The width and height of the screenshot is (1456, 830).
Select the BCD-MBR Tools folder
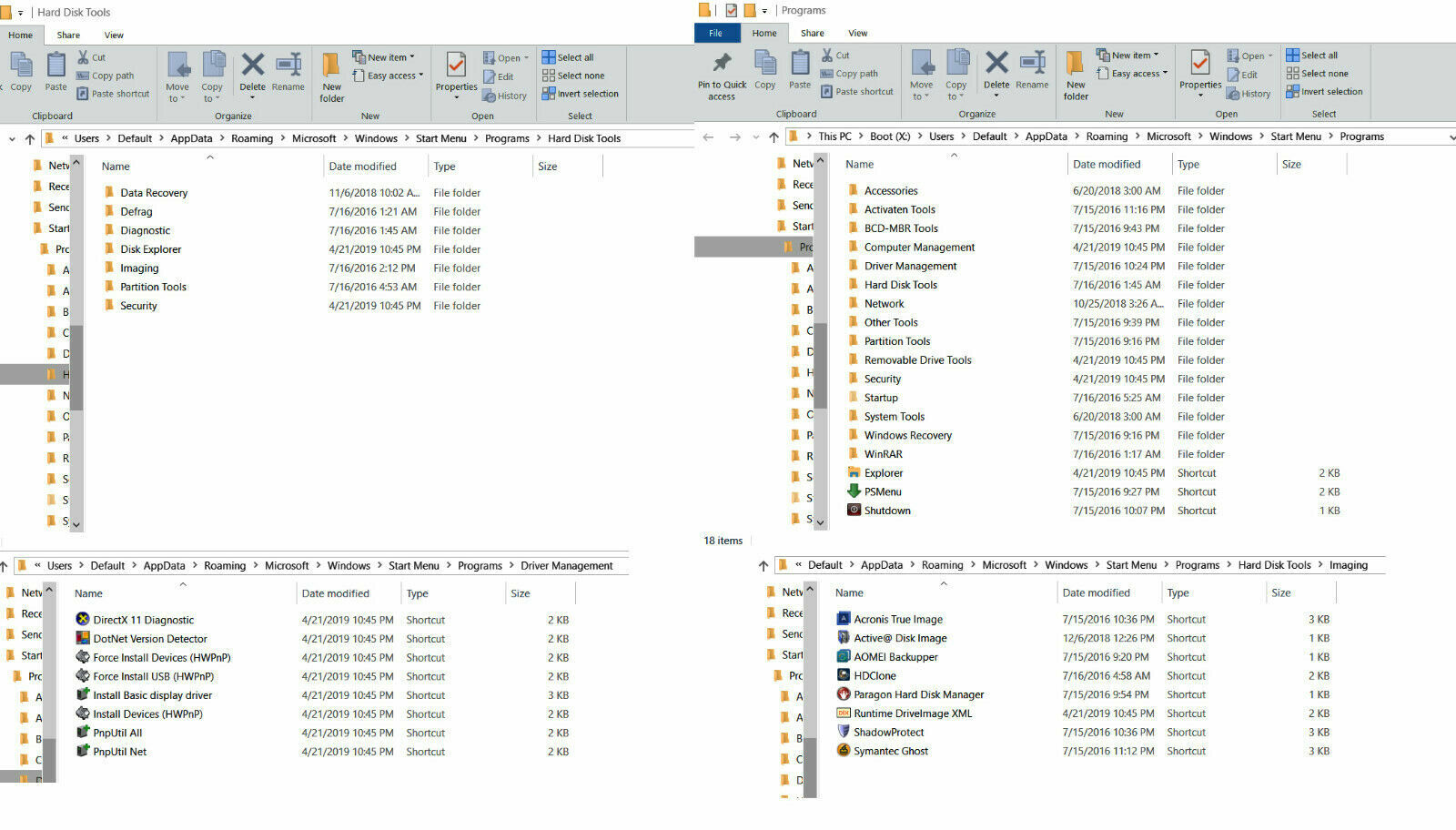click(x=901, y=228)
